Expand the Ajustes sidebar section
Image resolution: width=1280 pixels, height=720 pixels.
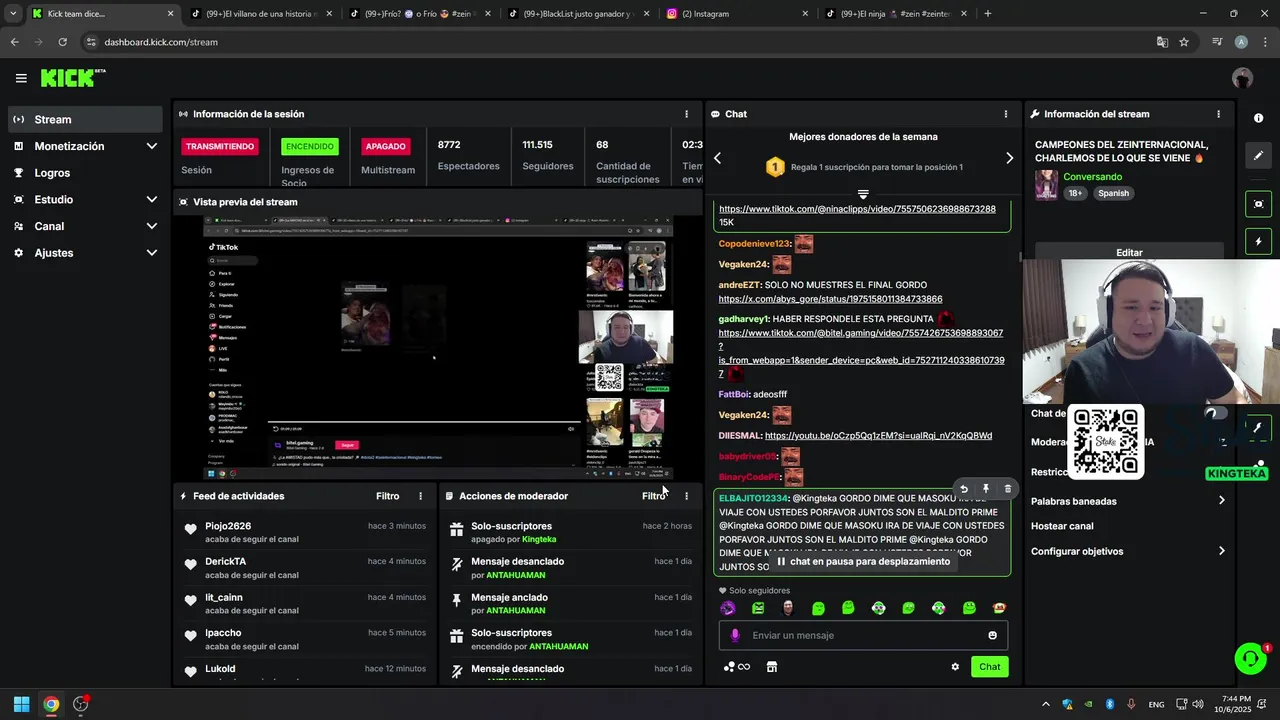tap(151, 253)
